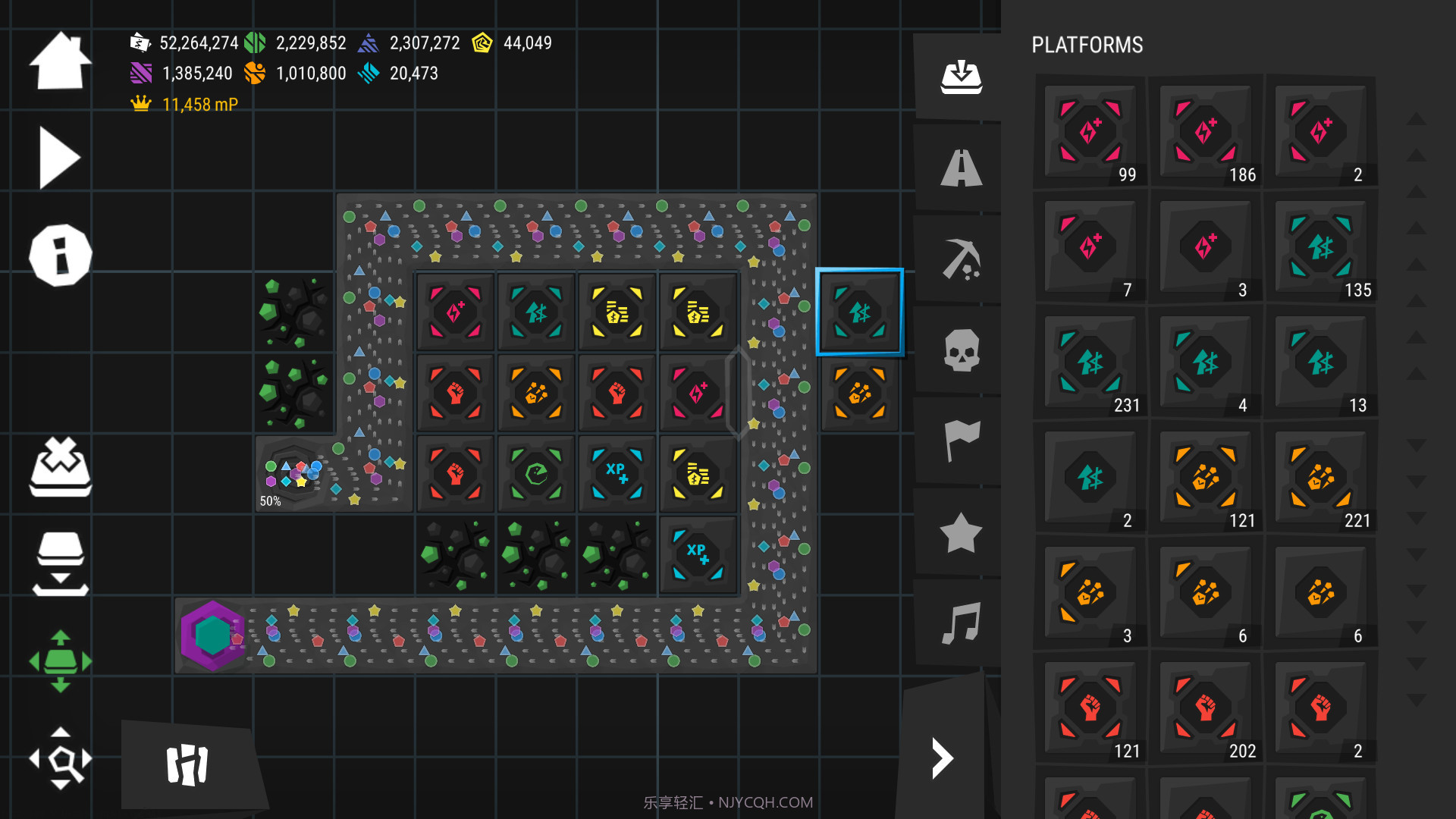The height and width of the screenshot is (819, 1456).
Task: Collapse side panel with chevron arrow
Action: click(x=942, y=758)
